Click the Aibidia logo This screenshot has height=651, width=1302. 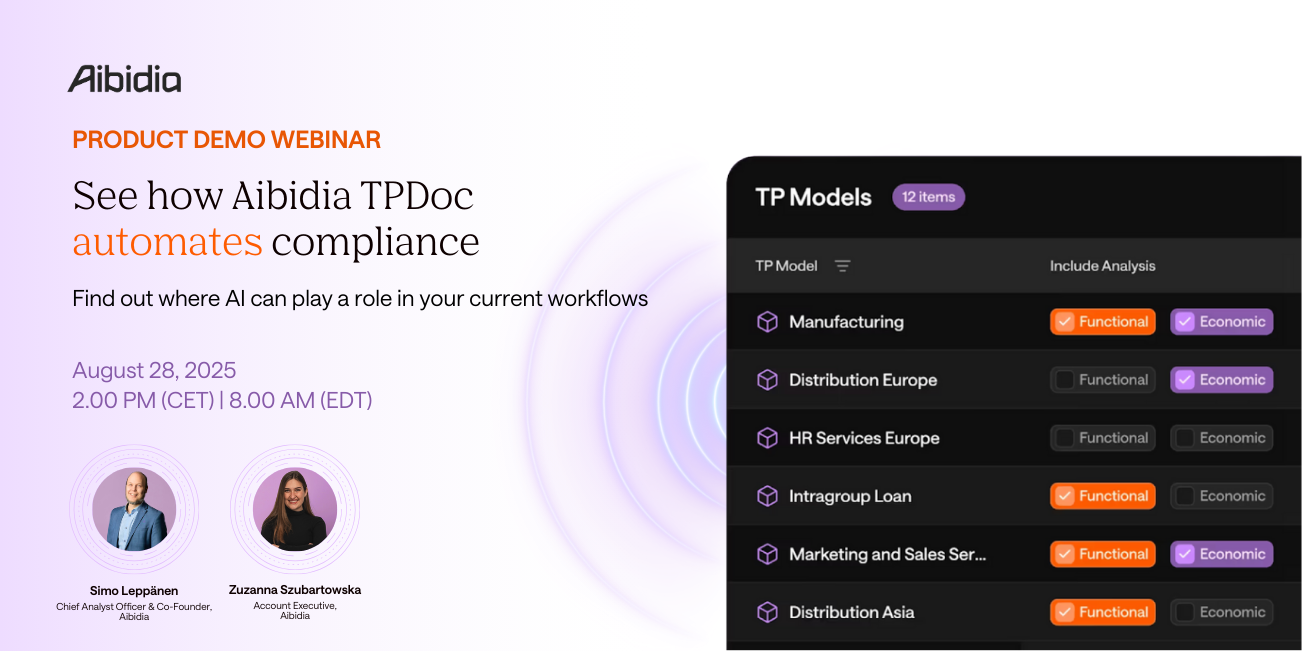[125, 79]
